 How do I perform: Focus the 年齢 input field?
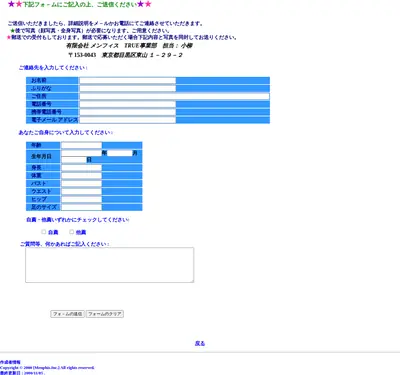click(x=81, y=145)
